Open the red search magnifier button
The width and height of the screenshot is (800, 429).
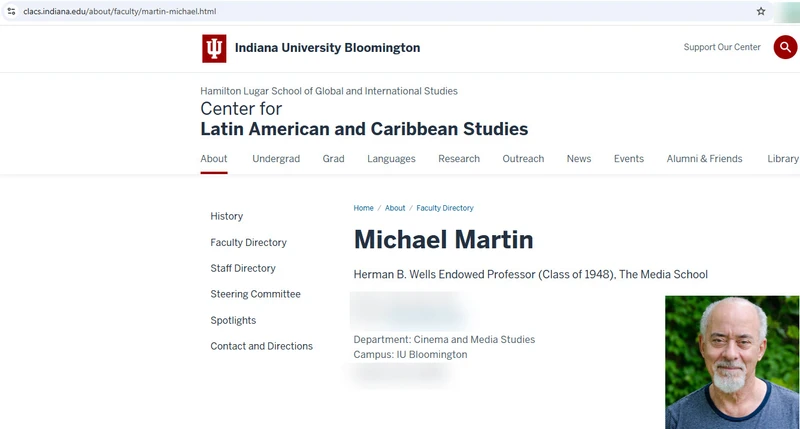tap(785, 47)
